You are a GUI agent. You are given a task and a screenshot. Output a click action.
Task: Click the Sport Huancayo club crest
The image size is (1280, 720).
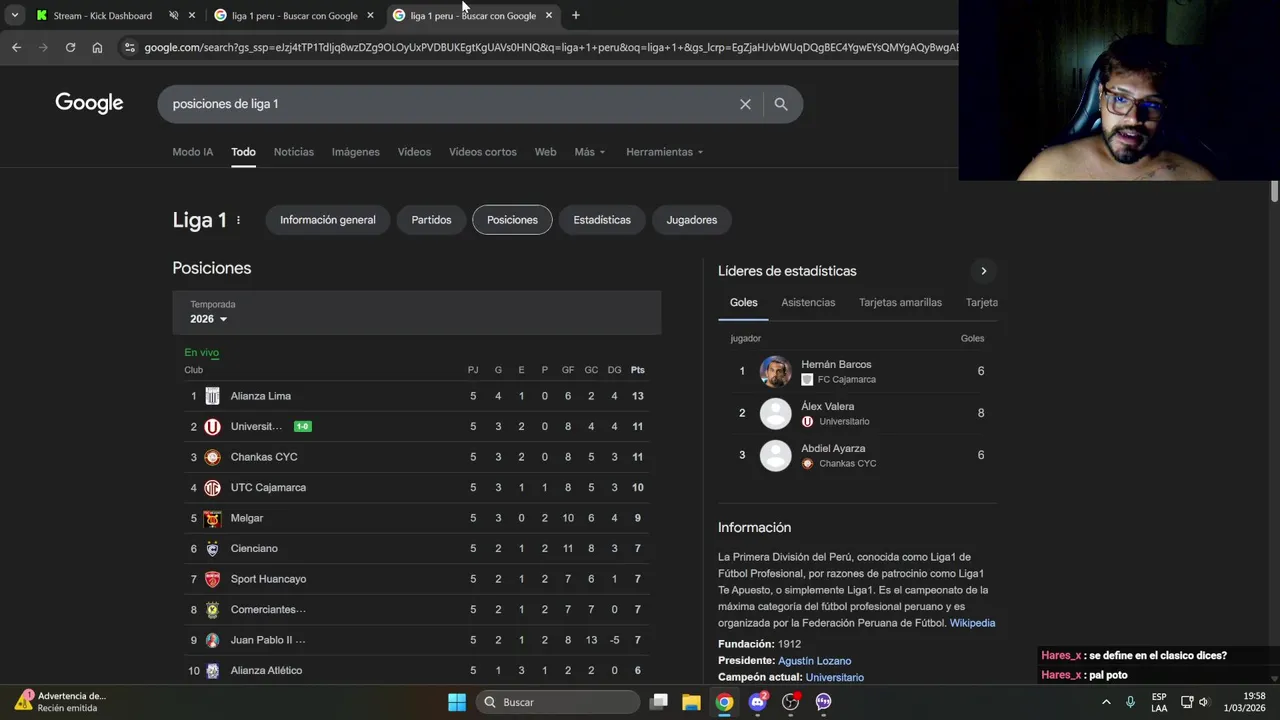(212, 579)
